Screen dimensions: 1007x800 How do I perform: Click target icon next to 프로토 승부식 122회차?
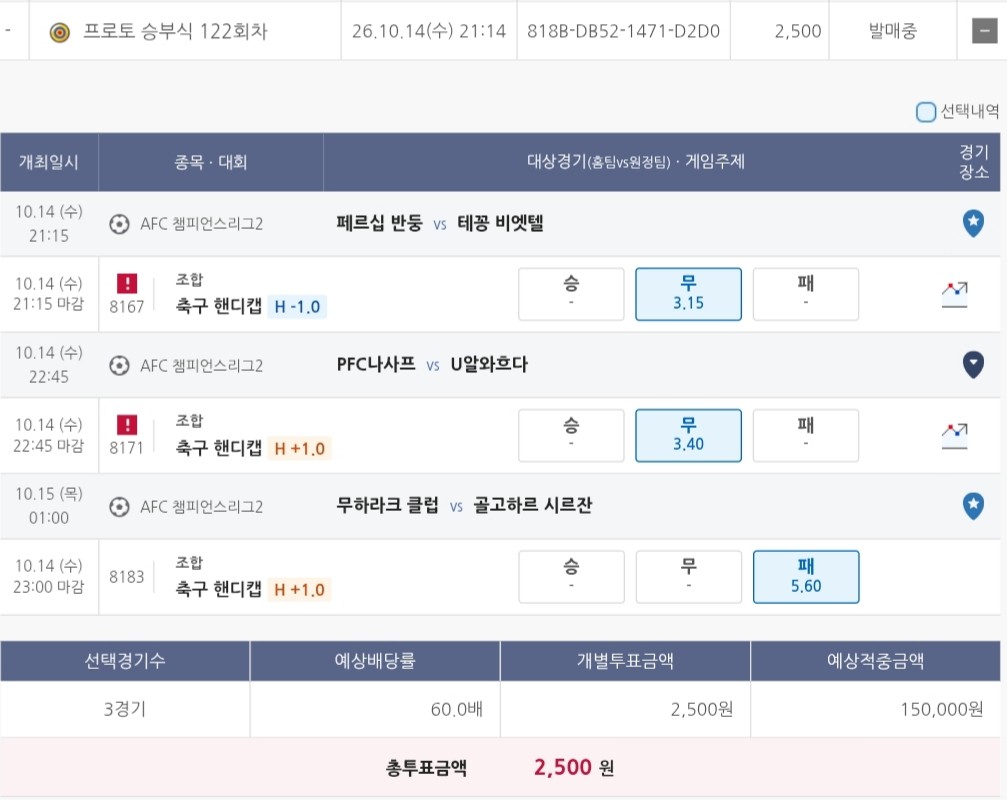pyautogui.click(x=60, y=32)
